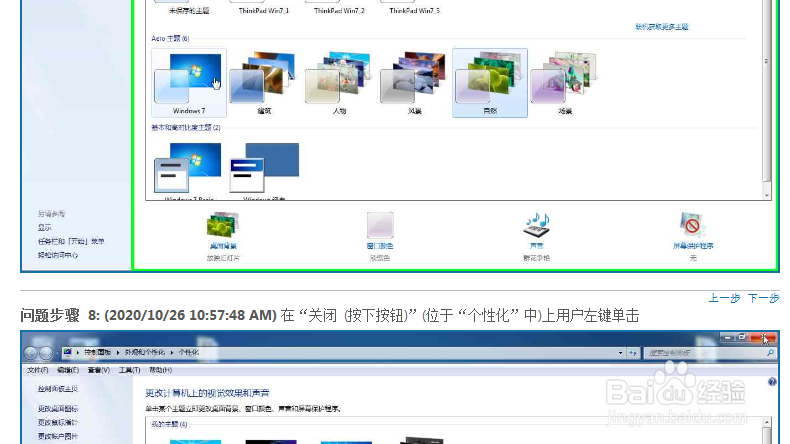Select the 场景 Aero theme

coord(565,83)
